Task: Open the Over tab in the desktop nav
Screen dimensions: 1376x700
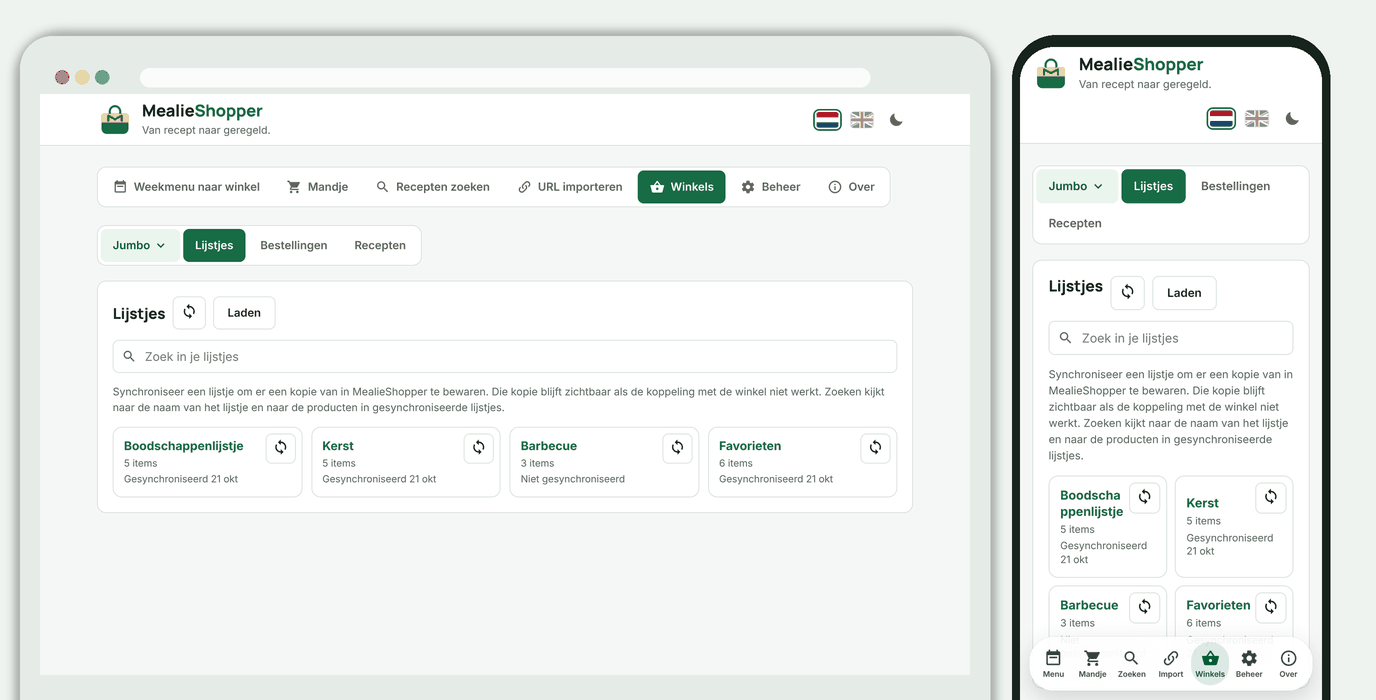Action: [851, 187]
